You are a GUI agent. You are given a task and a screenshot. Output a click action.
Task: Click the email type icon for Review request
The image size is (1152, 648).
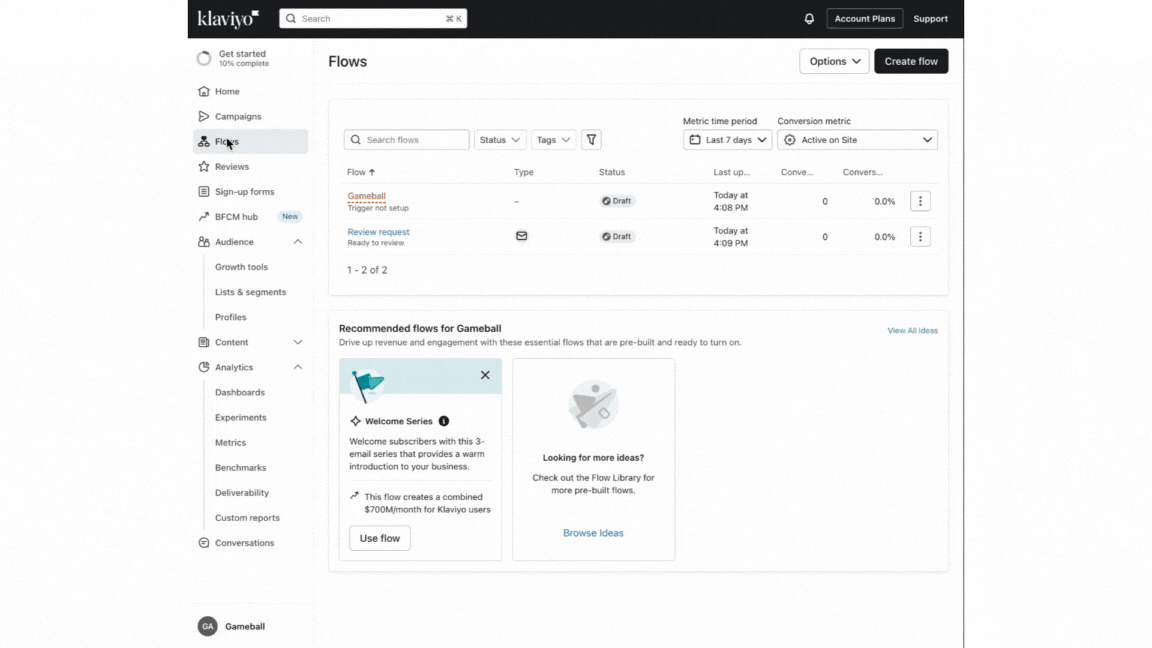(x=521, y=236)
